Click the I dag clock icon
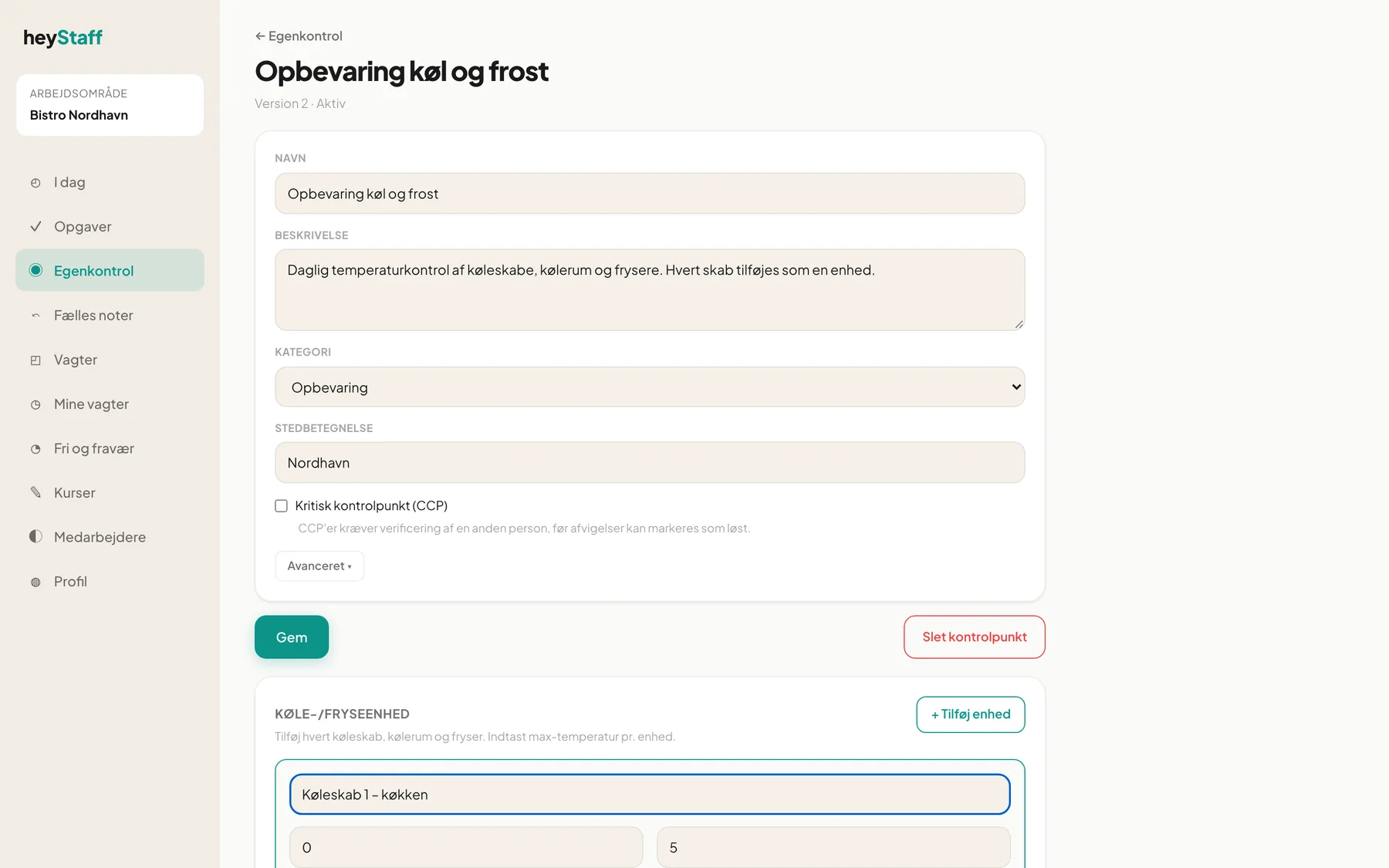Image resolution: width=1389 pixels, height=868 pixels. 35,183
